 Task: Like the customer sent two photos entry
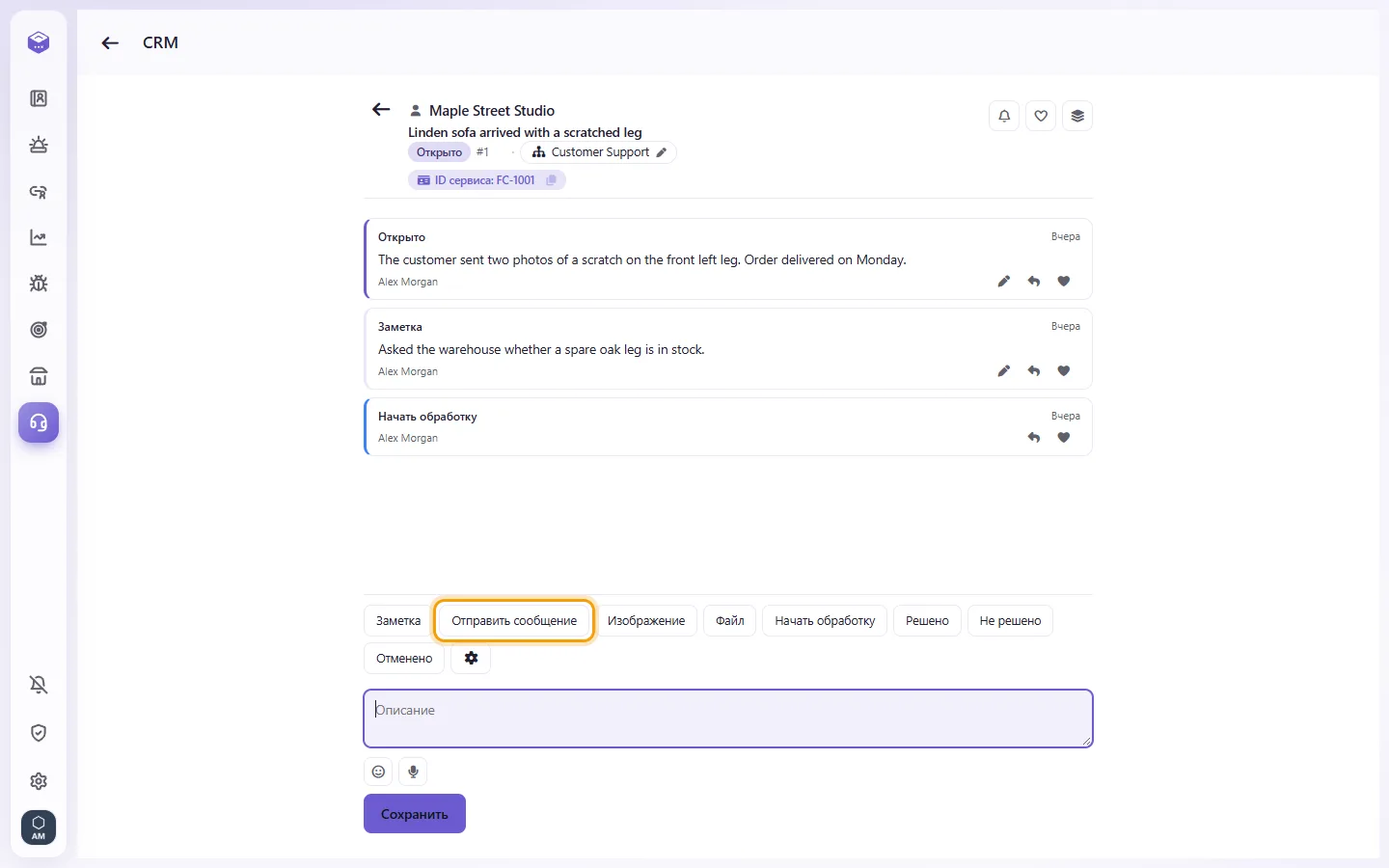click(x=1064, y=282)
